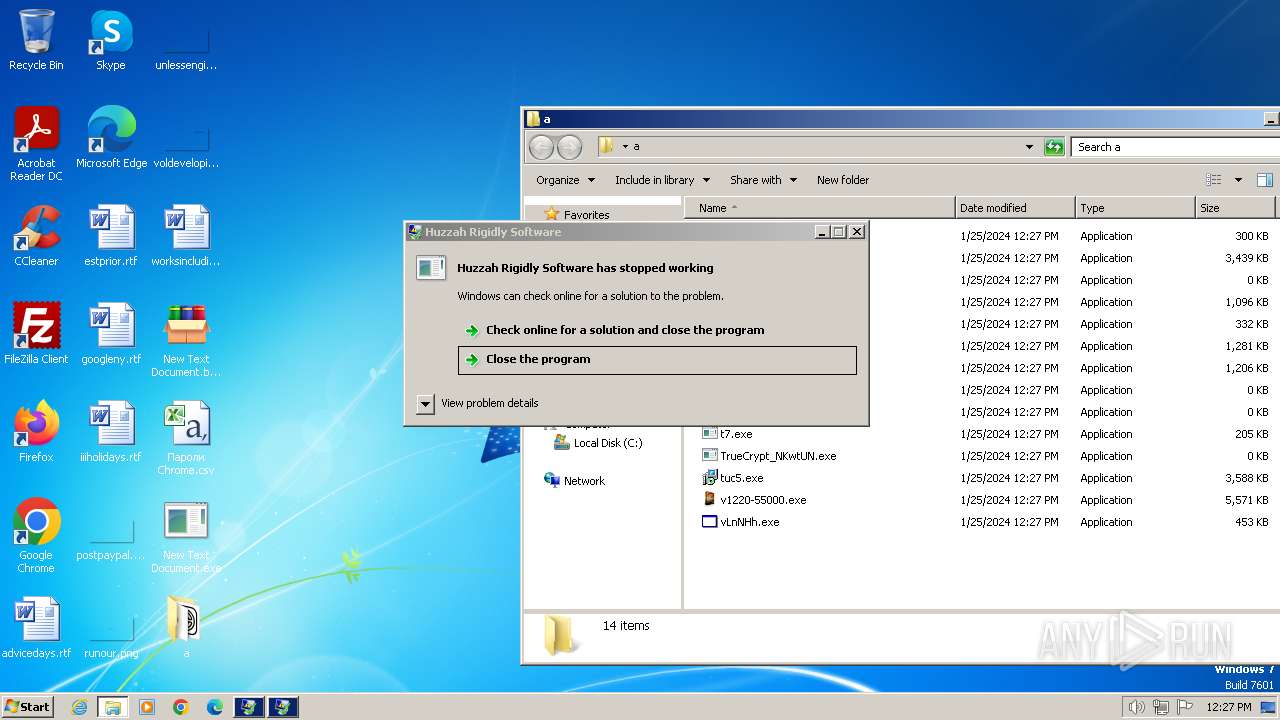This screenshot has height=720, width=1280.
Task: Expand View problem details arrow
Action: click(425, 403)
